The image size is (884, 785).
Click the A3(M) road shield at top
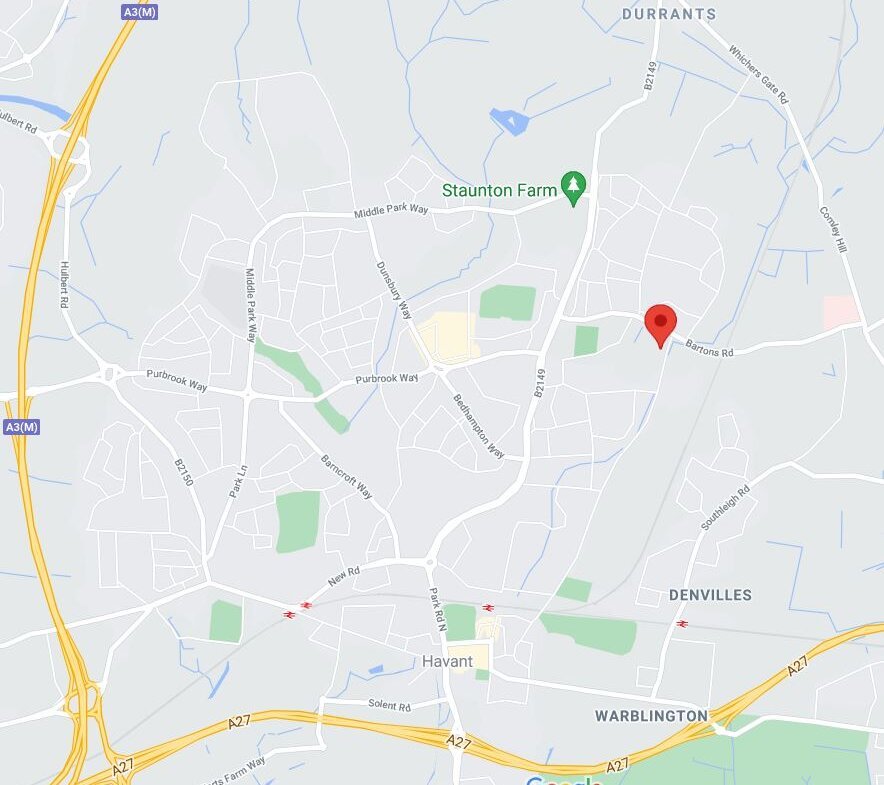139,12
